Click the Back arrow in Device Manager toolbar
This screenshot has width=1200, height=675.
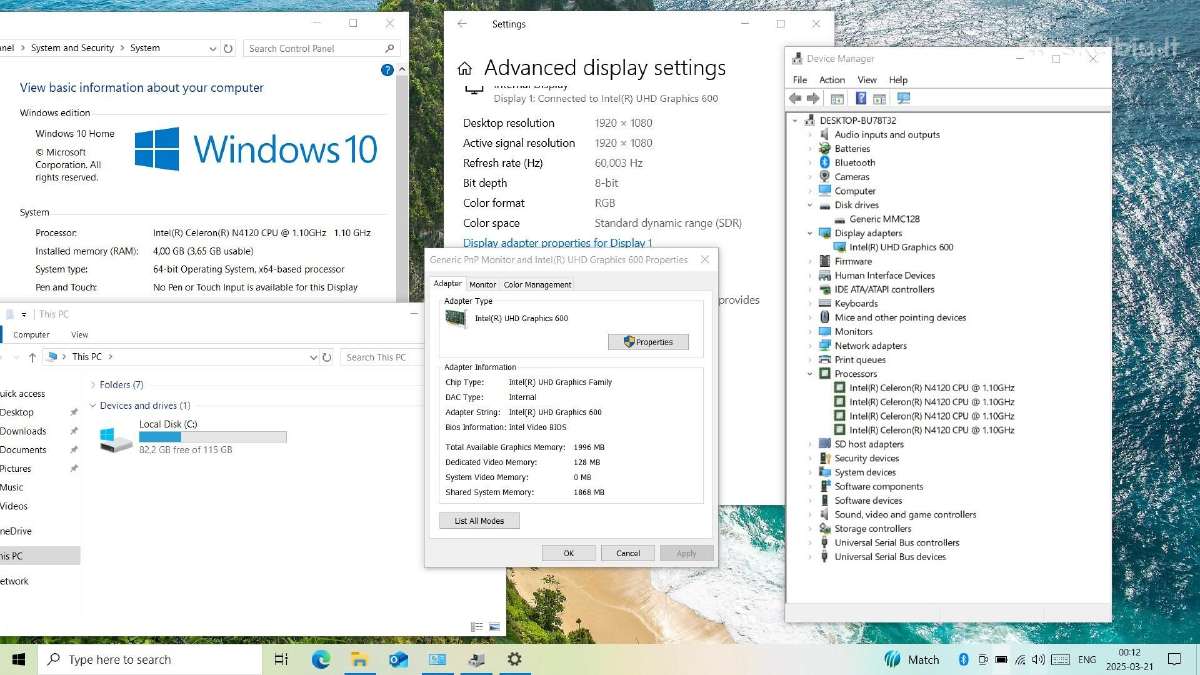[x=795, y=98]
